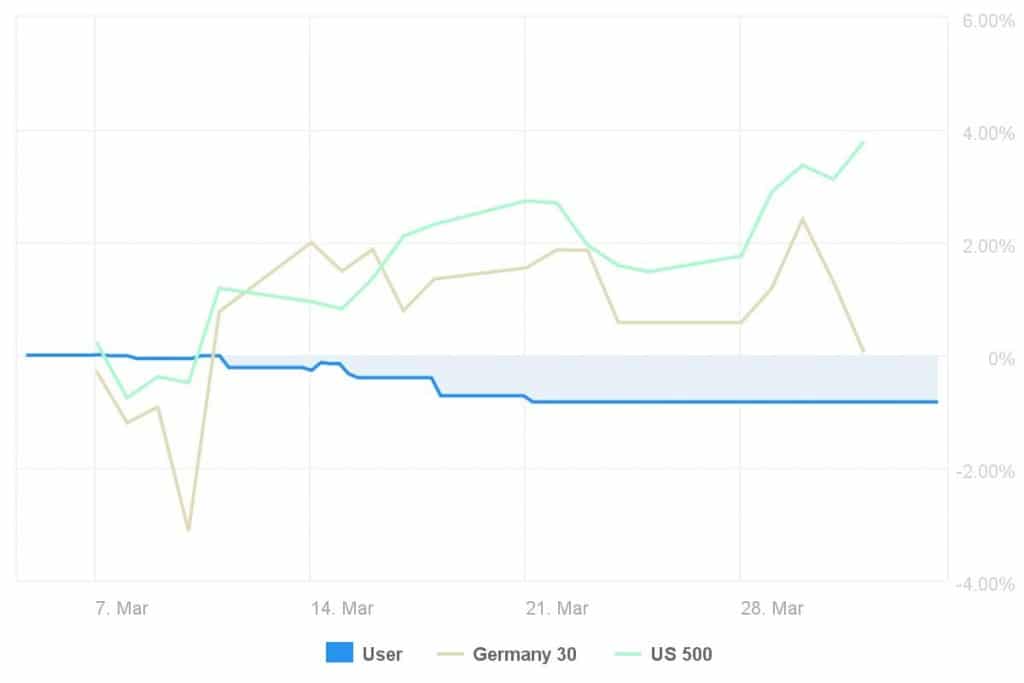Select the 2.00% y-axis label
The height and width of the screenshot is (683, 1024).
pyautogui.click(x=986, y=246)
